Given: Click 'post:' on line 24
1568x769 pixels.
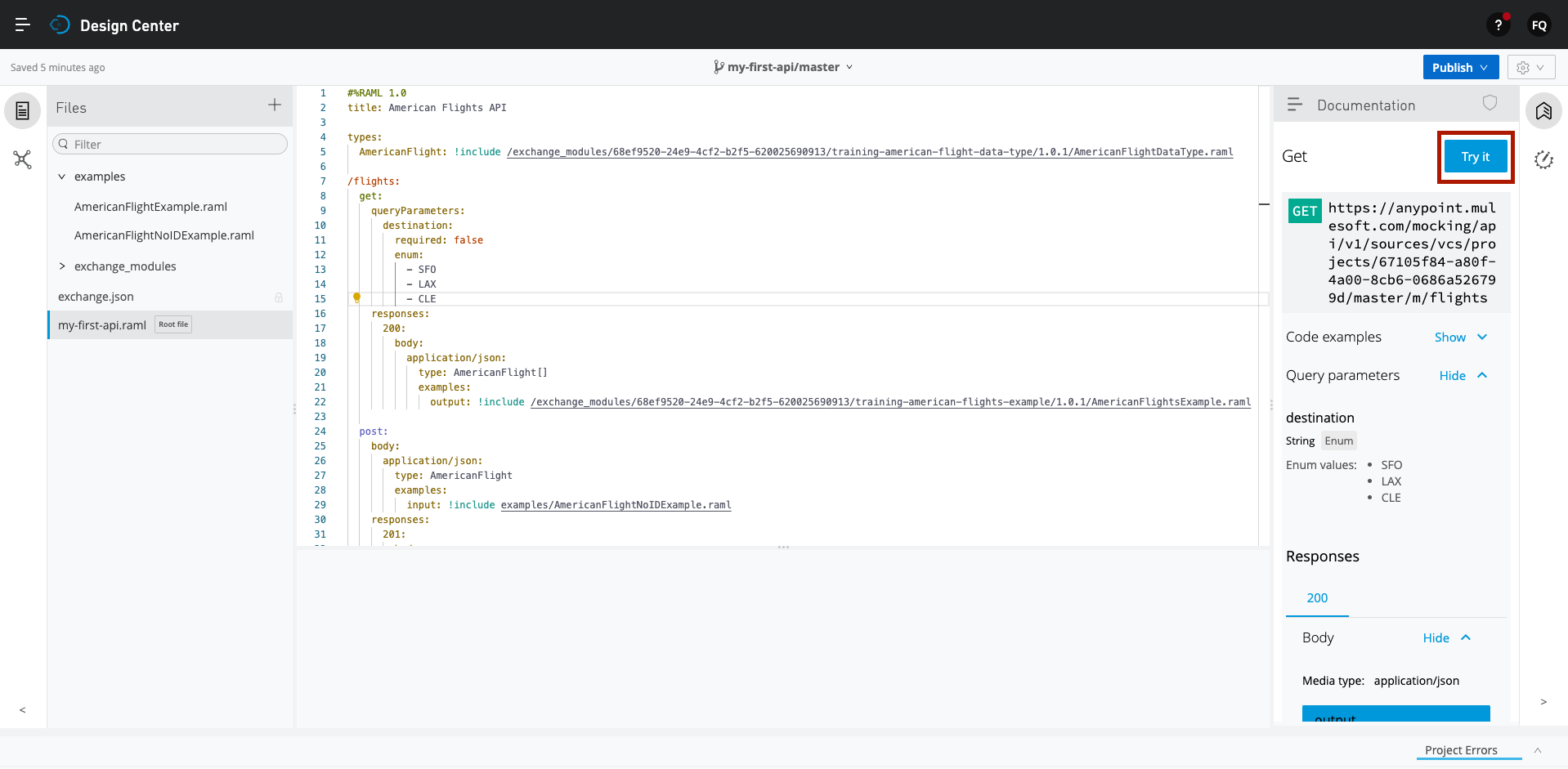Looking at the screenshot, I should coord(374,431).
